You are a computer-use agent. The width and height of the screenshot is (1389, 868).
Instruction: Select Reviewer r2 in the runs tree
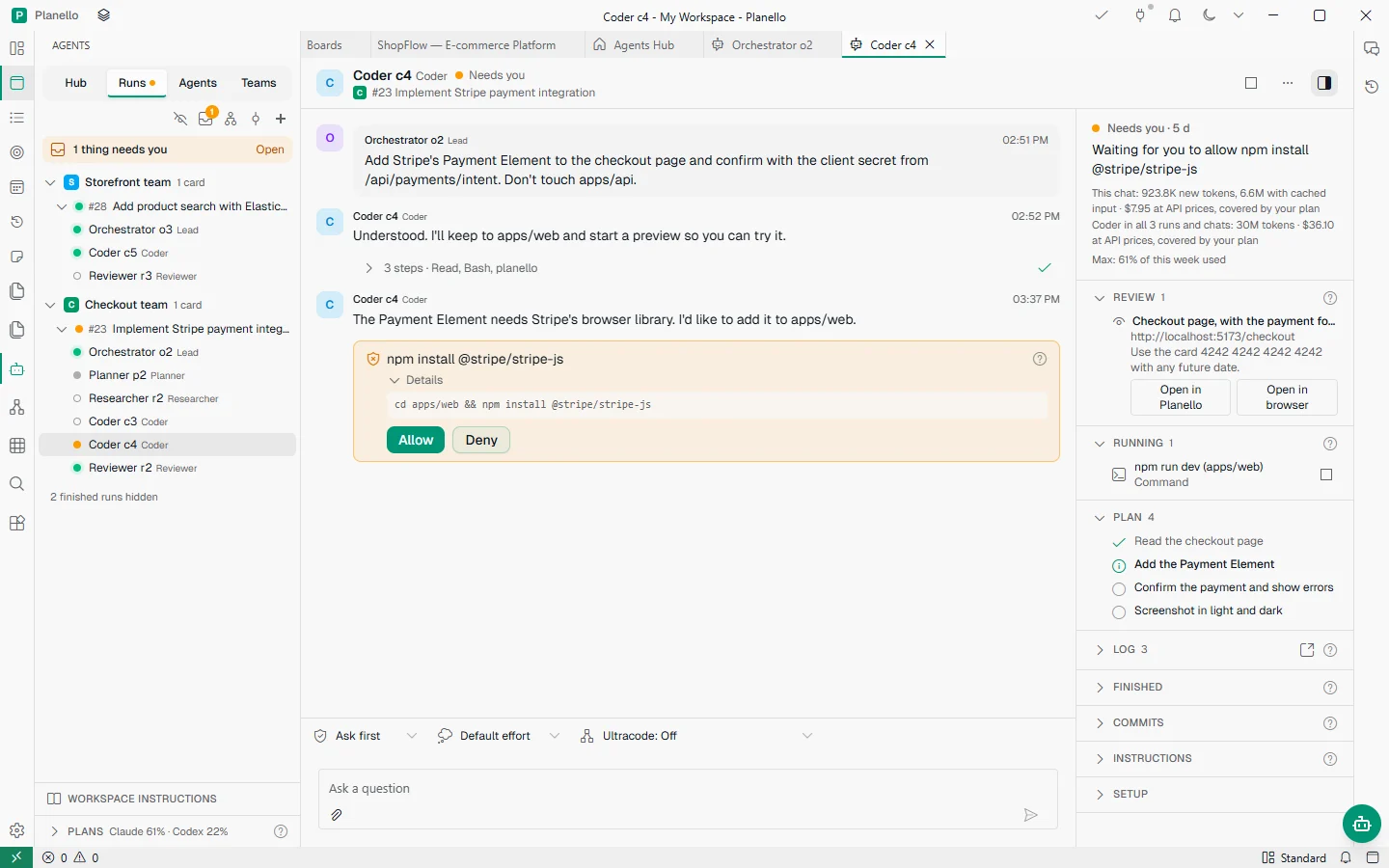pyautogui.click(x=166, y=468)
